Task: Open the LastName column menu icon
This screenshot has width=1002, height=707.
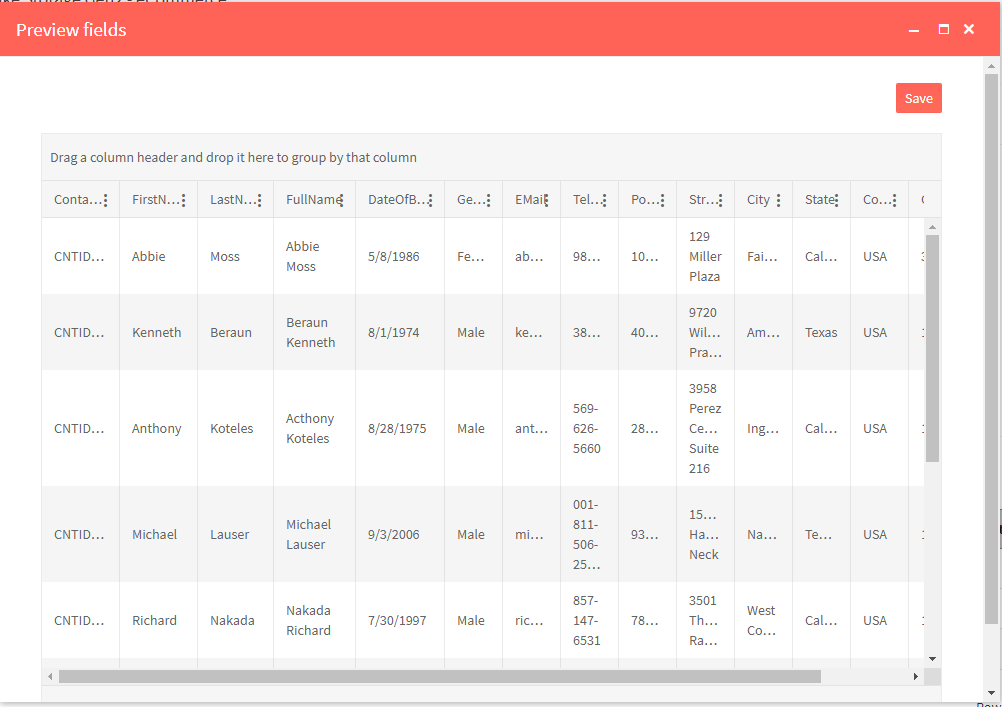Action: coord(259,201)
